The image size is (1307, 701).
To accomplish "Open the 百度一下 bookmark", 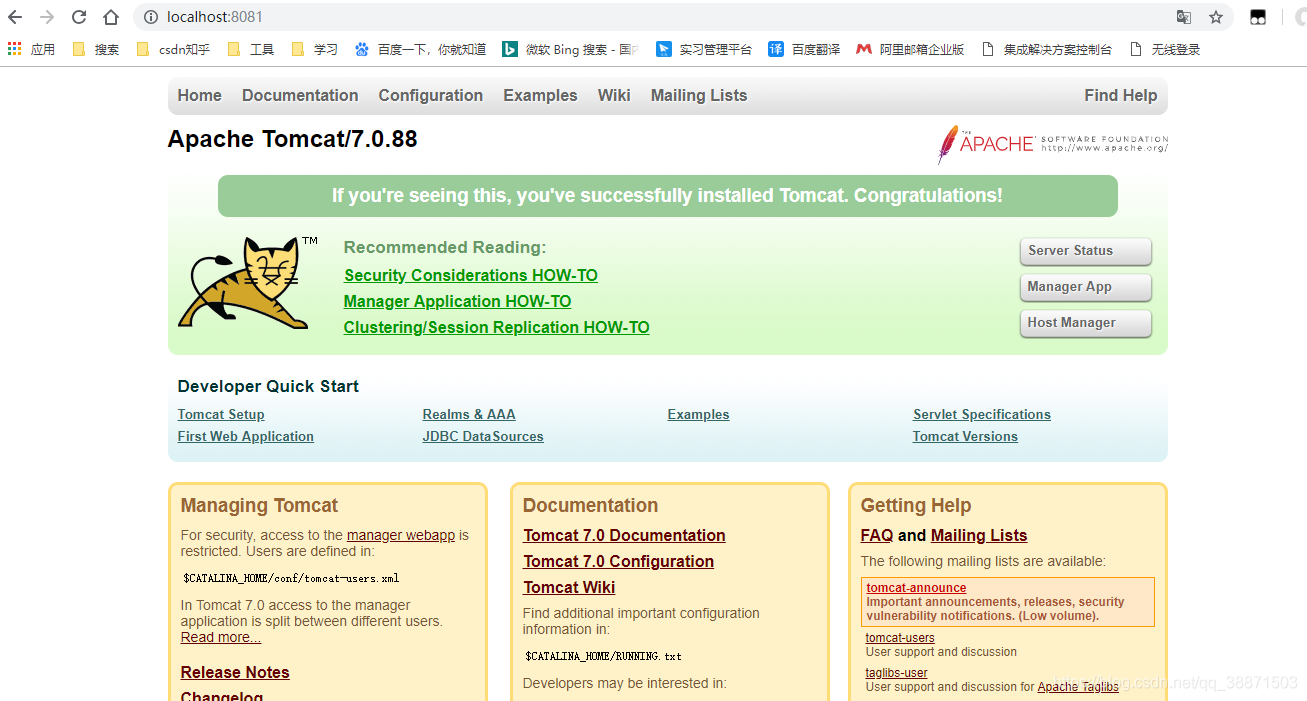I will [x=420, y=49].
